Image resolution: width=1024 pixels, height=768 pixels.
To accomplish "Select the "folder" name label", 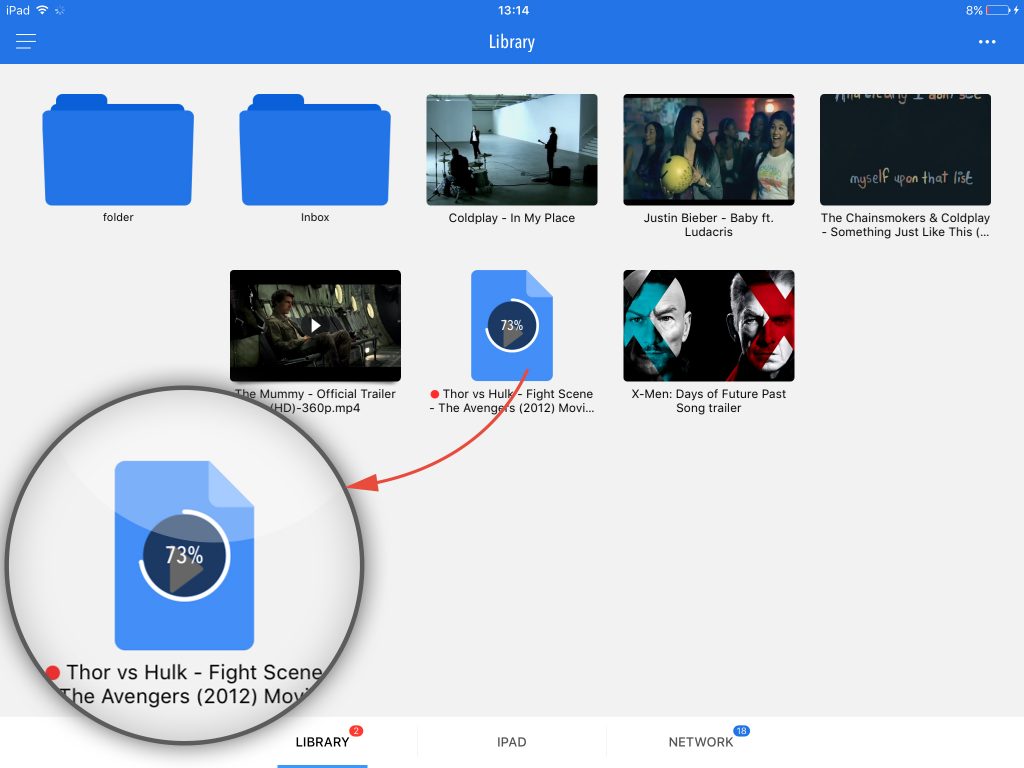I will tap(118, 217).
